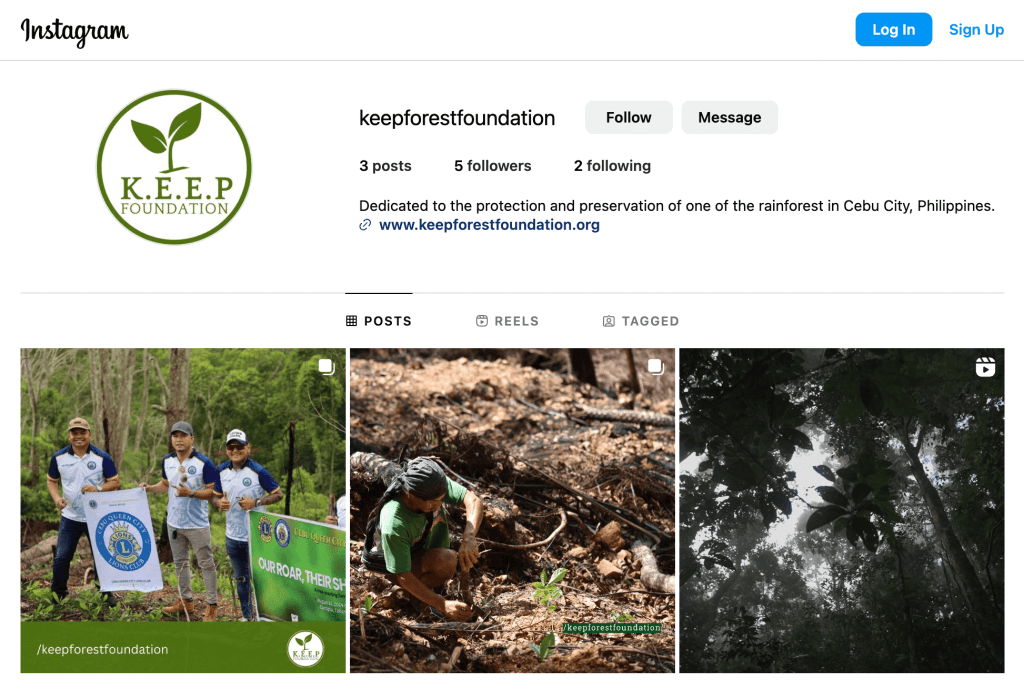Screen dimensions: 1024x690
Task: Switch to the REELS tab
Action: point(507,321)
